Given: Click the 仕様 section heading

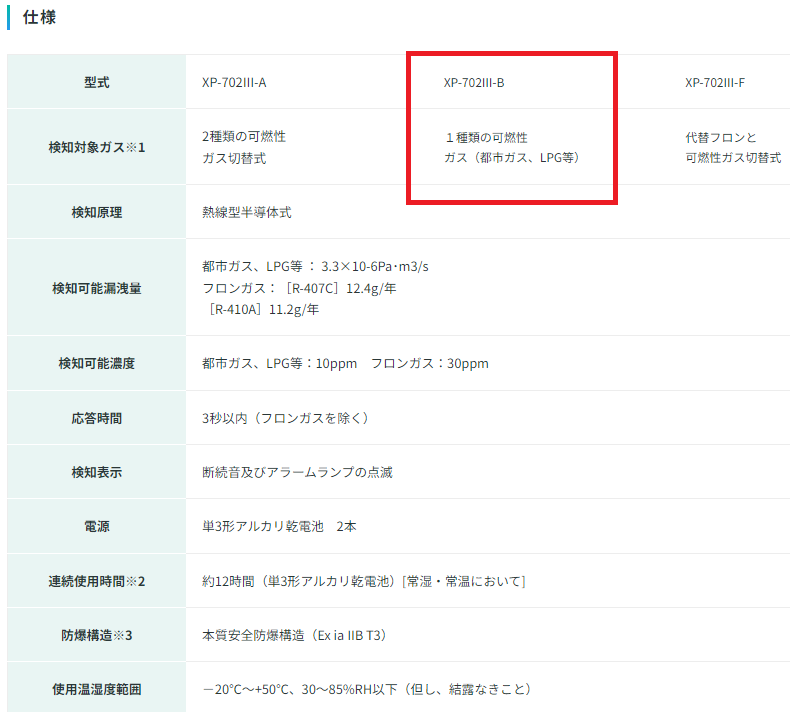Looking at the screenshot, I should point(38,17).
